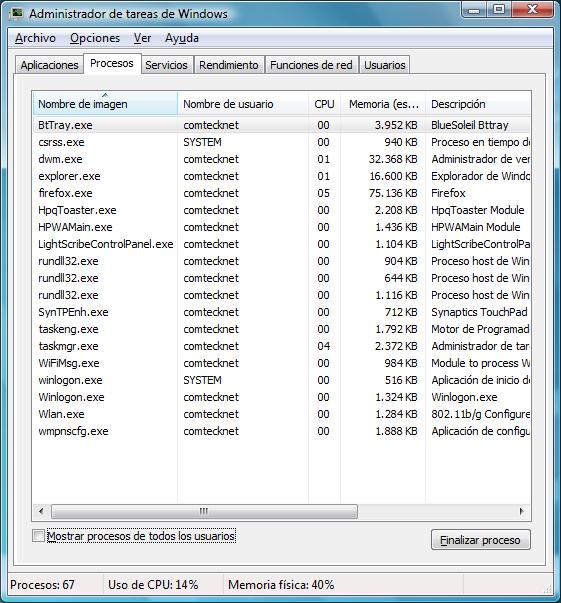
Task: Select the rundll32.exe using 904 KB
Action: (x=281, y=261)
